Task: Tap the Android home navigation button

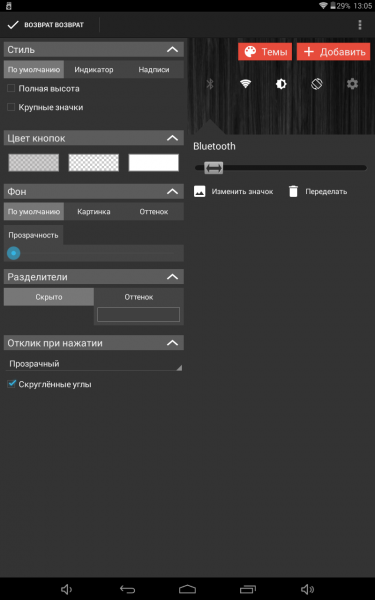Action: [x=187, y=589]
